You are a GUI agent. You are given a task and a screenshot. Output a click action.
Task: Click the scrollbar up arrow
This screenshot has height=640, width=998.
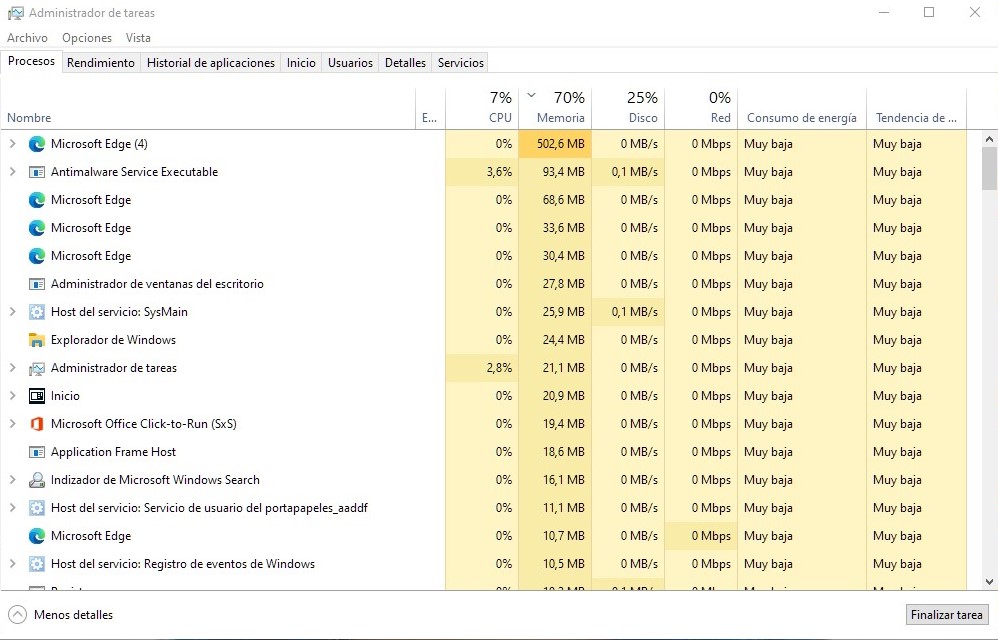coord(989,139)
